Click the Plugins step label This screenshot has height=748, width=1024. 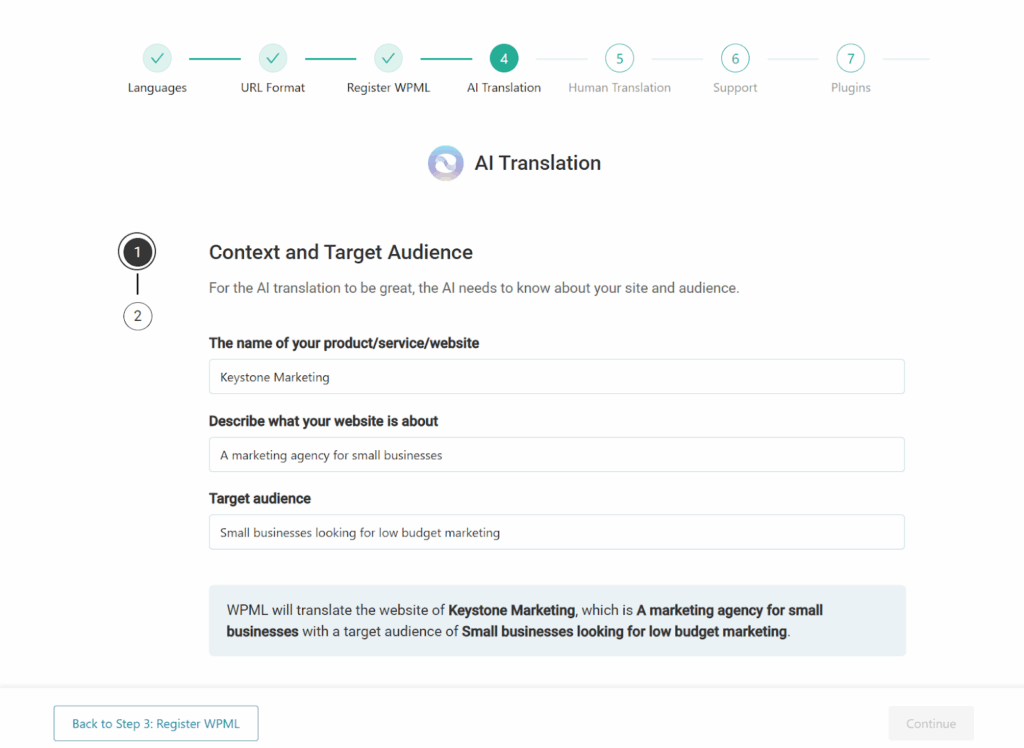point(851,88)
